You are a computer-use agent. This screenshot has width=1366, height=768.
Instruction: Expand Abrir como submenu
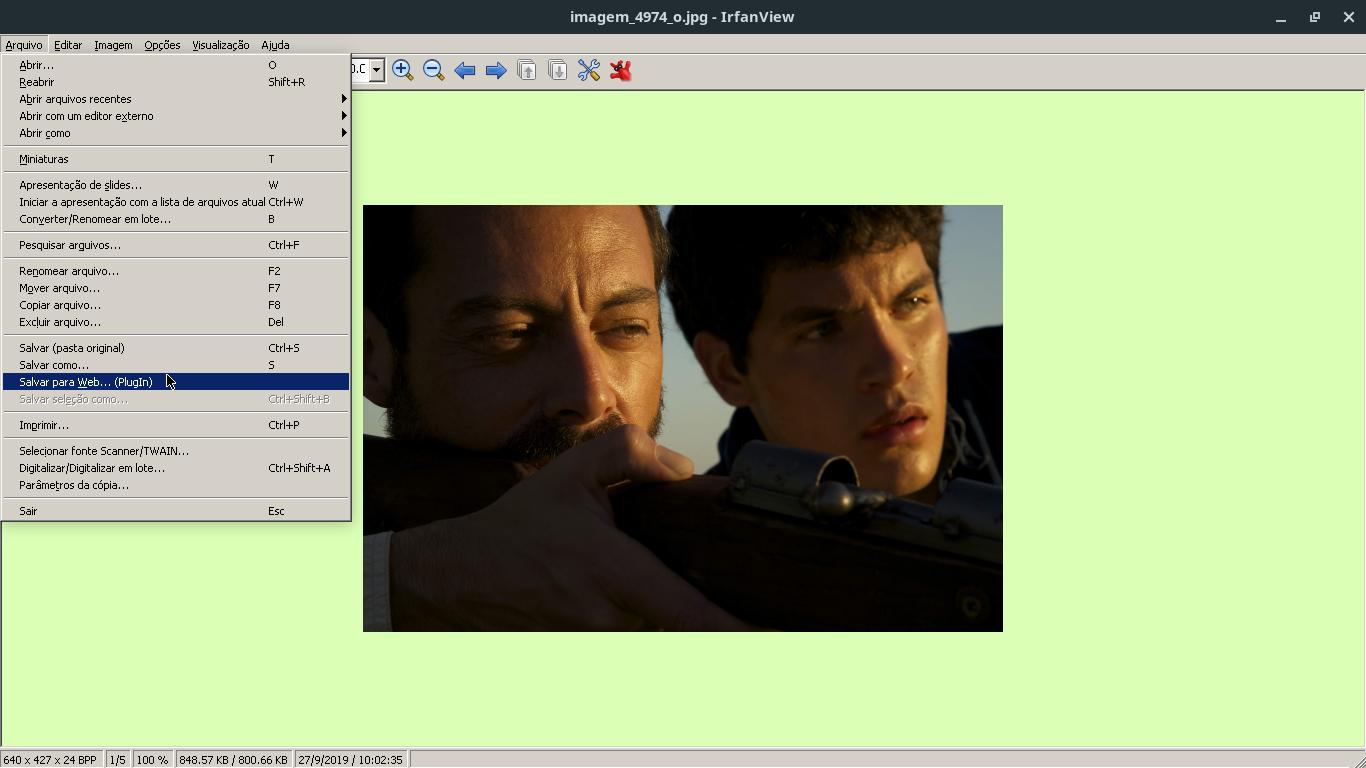point(176,133)
